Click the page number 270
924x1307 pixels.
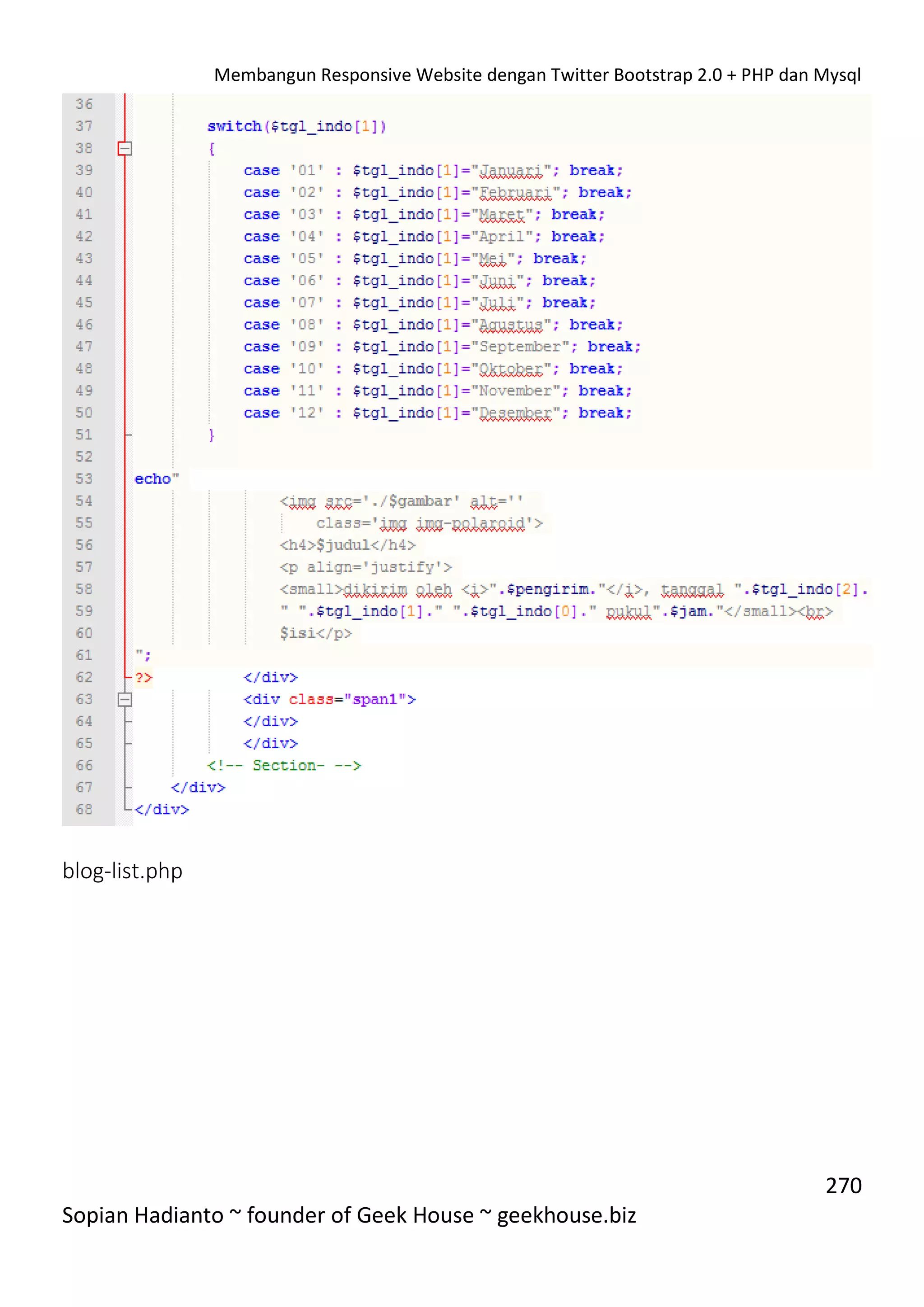tap(844, 1186)
